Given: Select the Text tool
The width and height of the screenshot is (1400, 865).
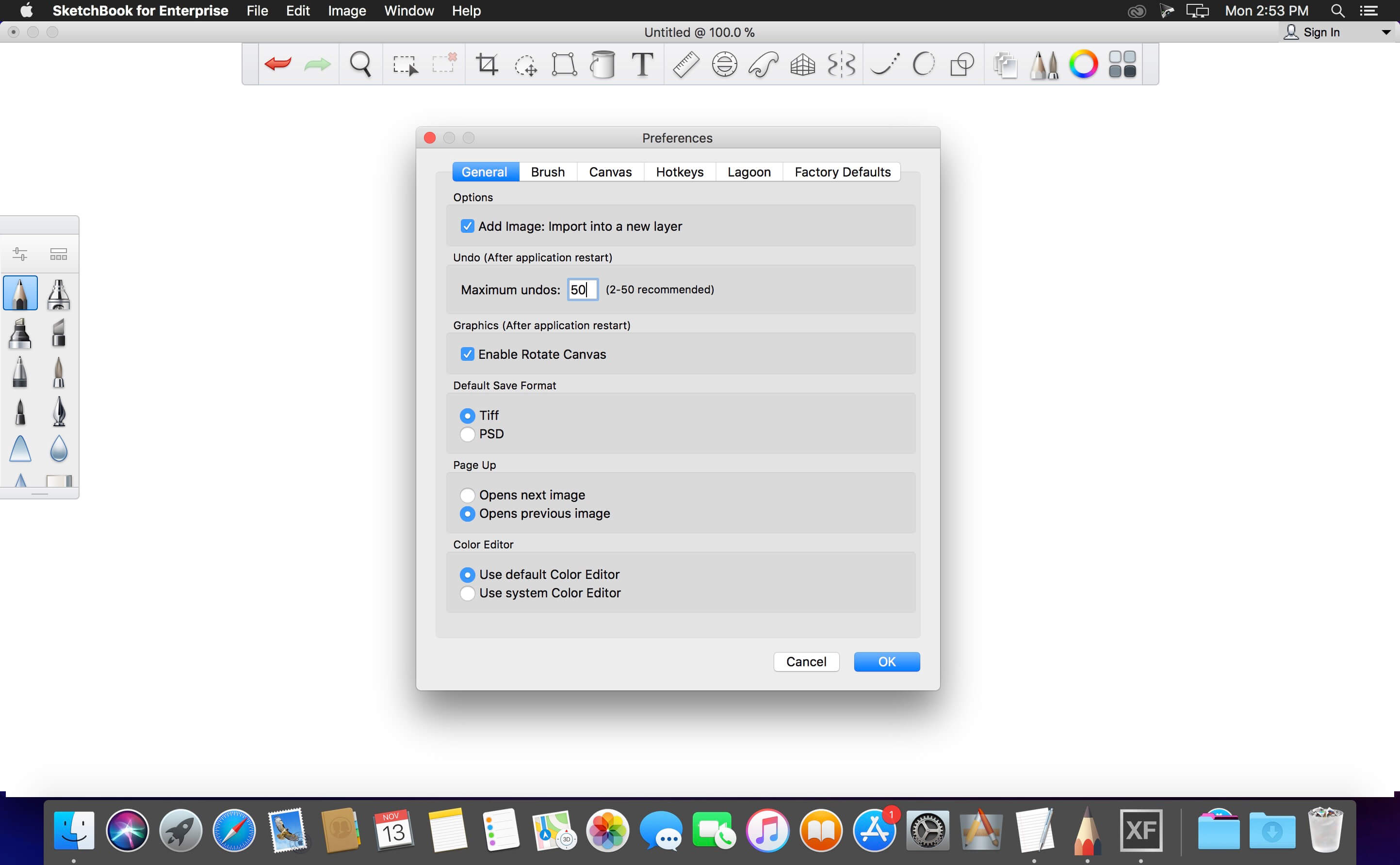Looking at the screenshot, I should click(x=643, y=64).
